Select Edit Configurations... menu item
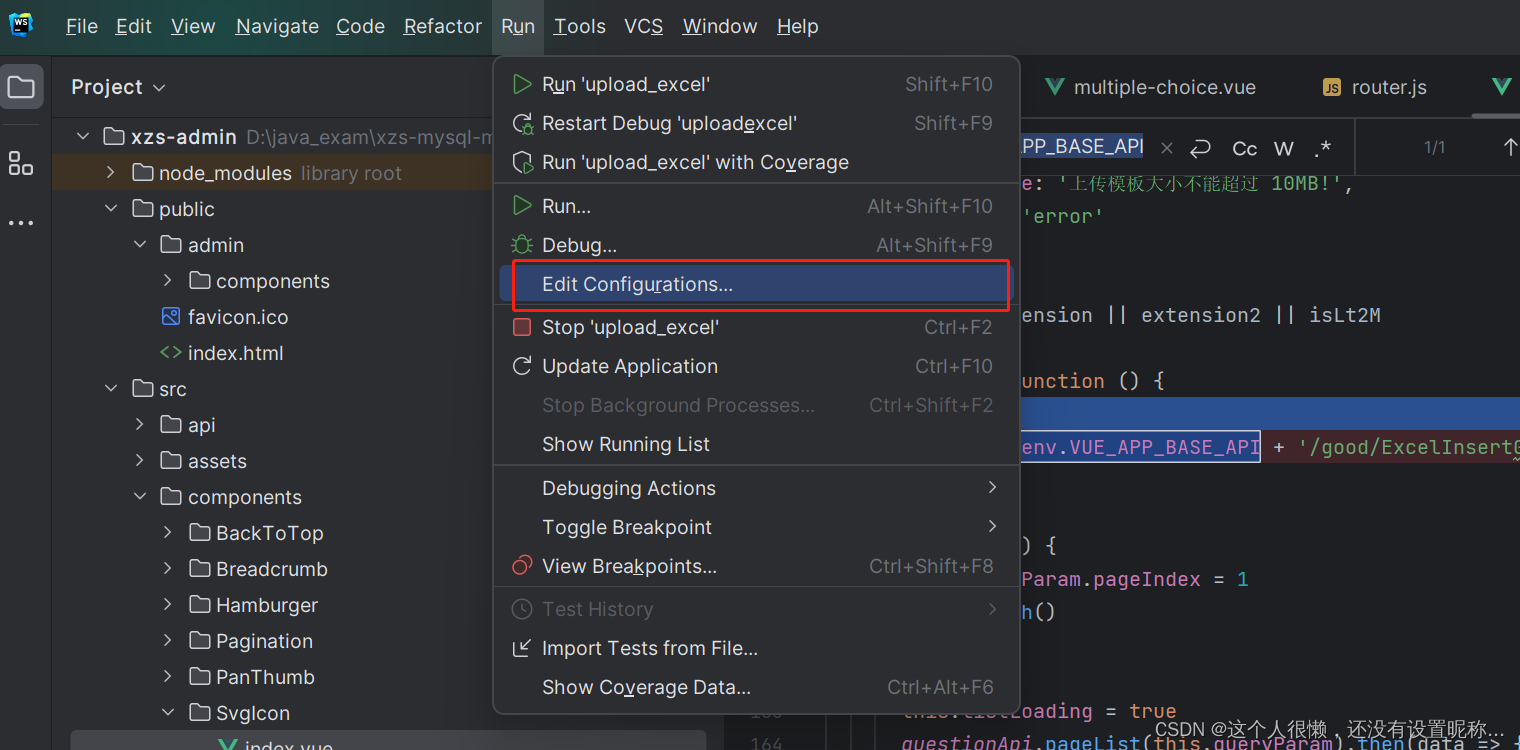 756,284
